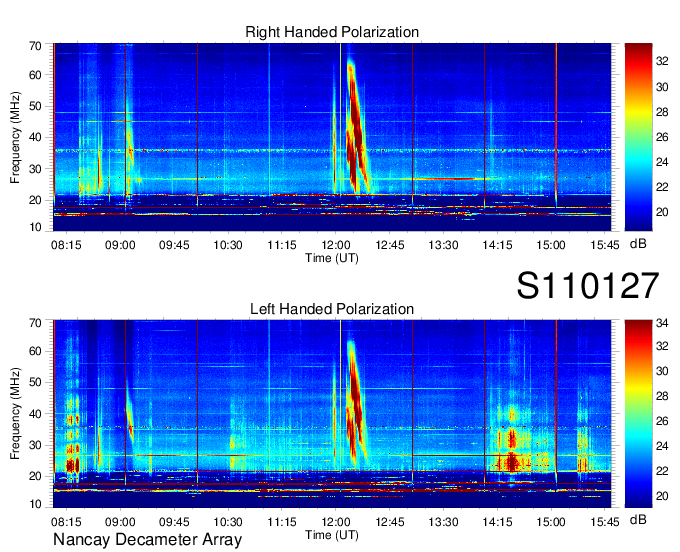The width and height of the screenshot is (680, 552).
Task: Click the 14:15 time tick on Left Handed plot
Action: (x=497, y=522)
